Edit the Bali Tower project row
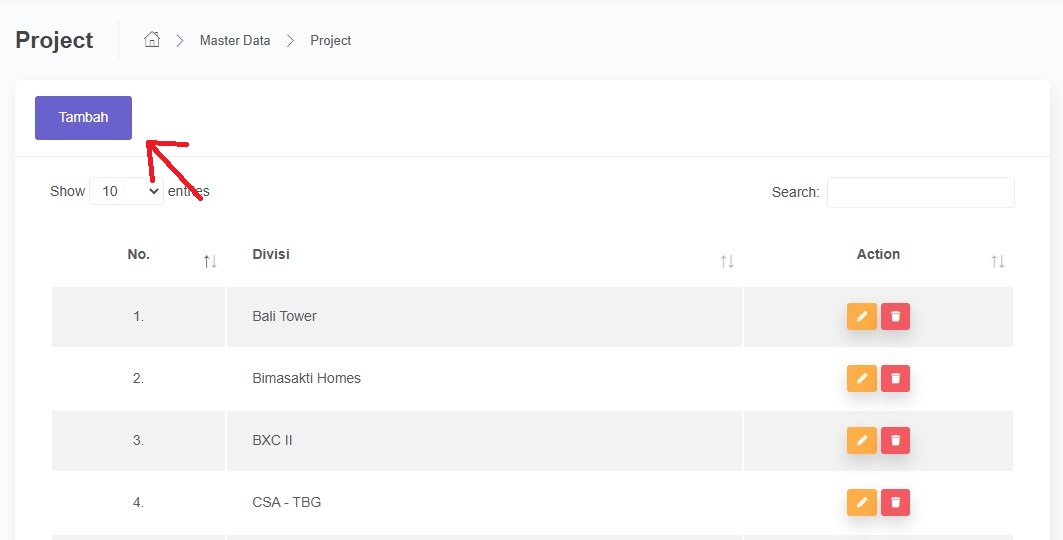This screenshot has width=1063, height=540. [861, 317]
